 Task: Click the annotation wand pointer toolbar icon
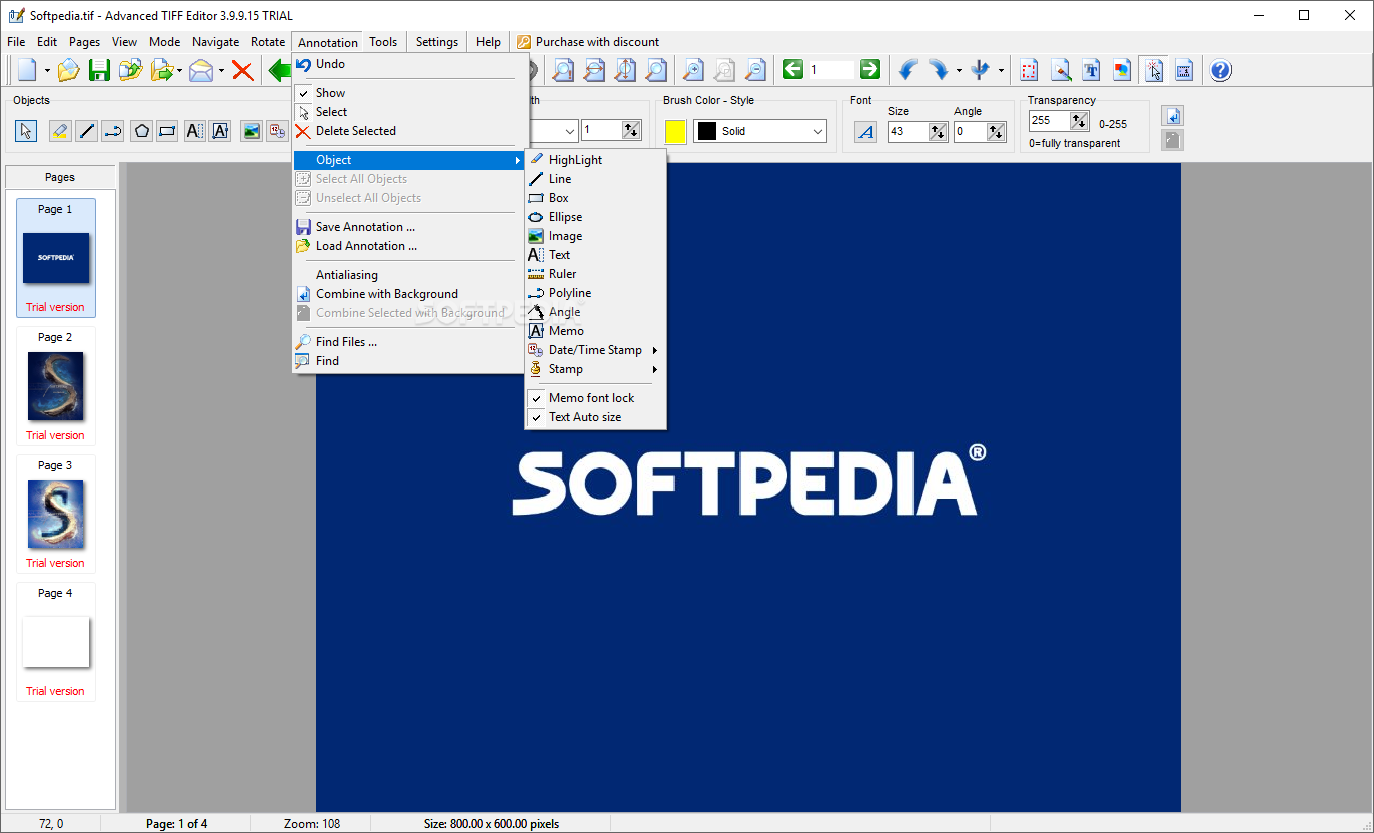1153,70
